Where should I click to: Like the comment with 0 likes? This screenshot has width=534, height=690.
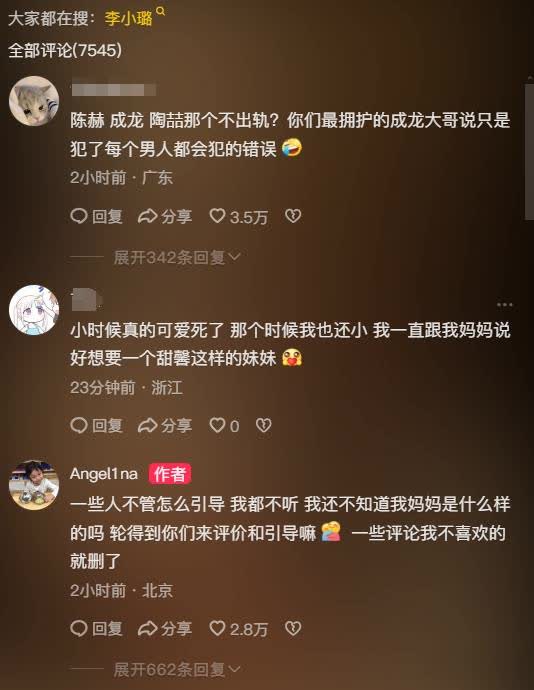[x=224, y=426]
